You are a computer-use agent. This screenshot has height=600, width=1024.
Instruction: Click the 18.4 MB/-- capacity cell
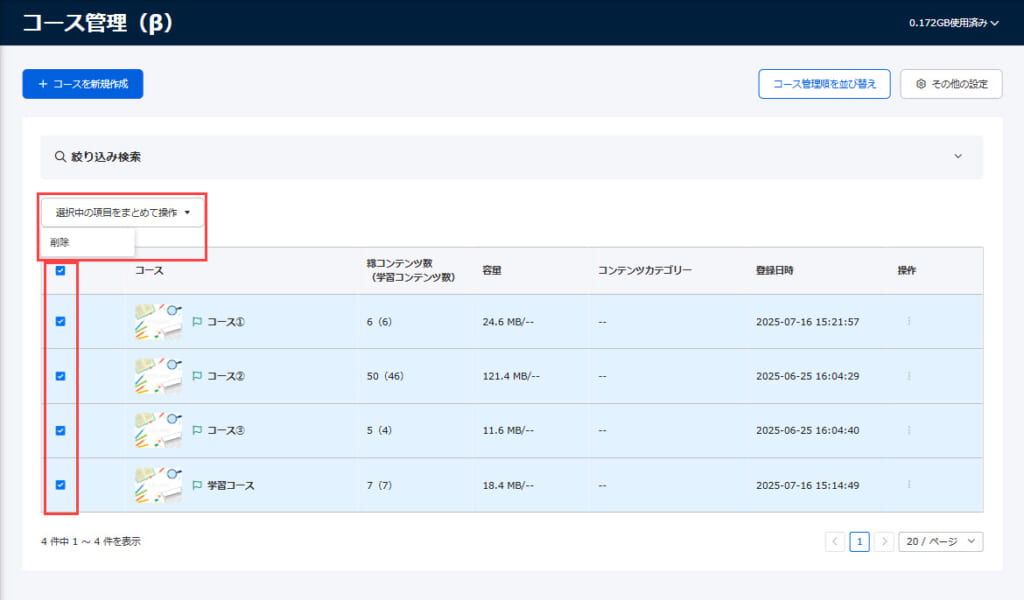508,485
